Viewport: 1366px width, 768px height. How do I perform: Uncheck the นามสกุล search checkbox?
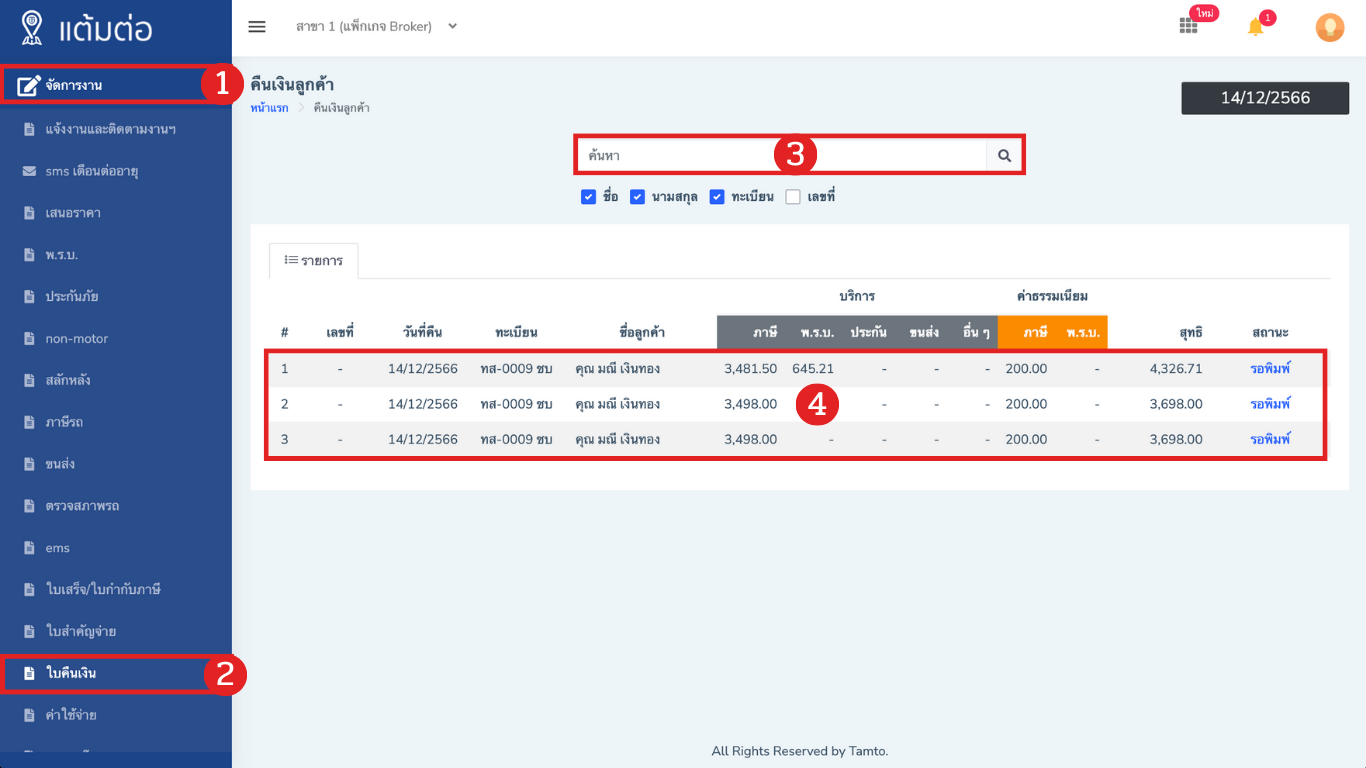click(637, 197)
